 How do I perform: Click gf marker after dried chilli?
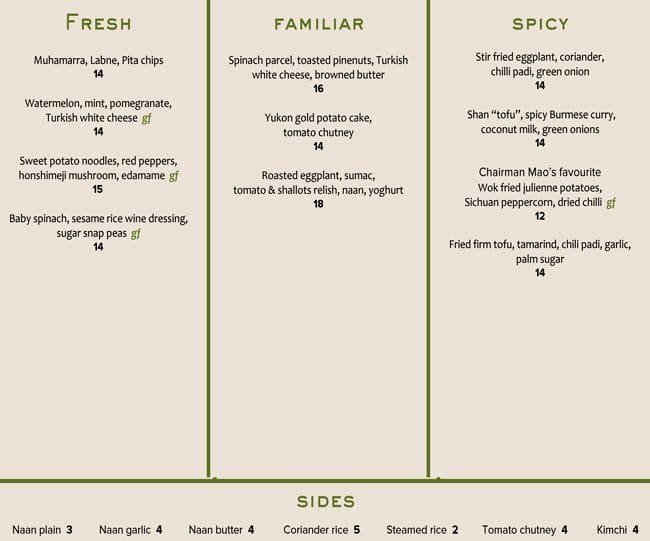611,203
